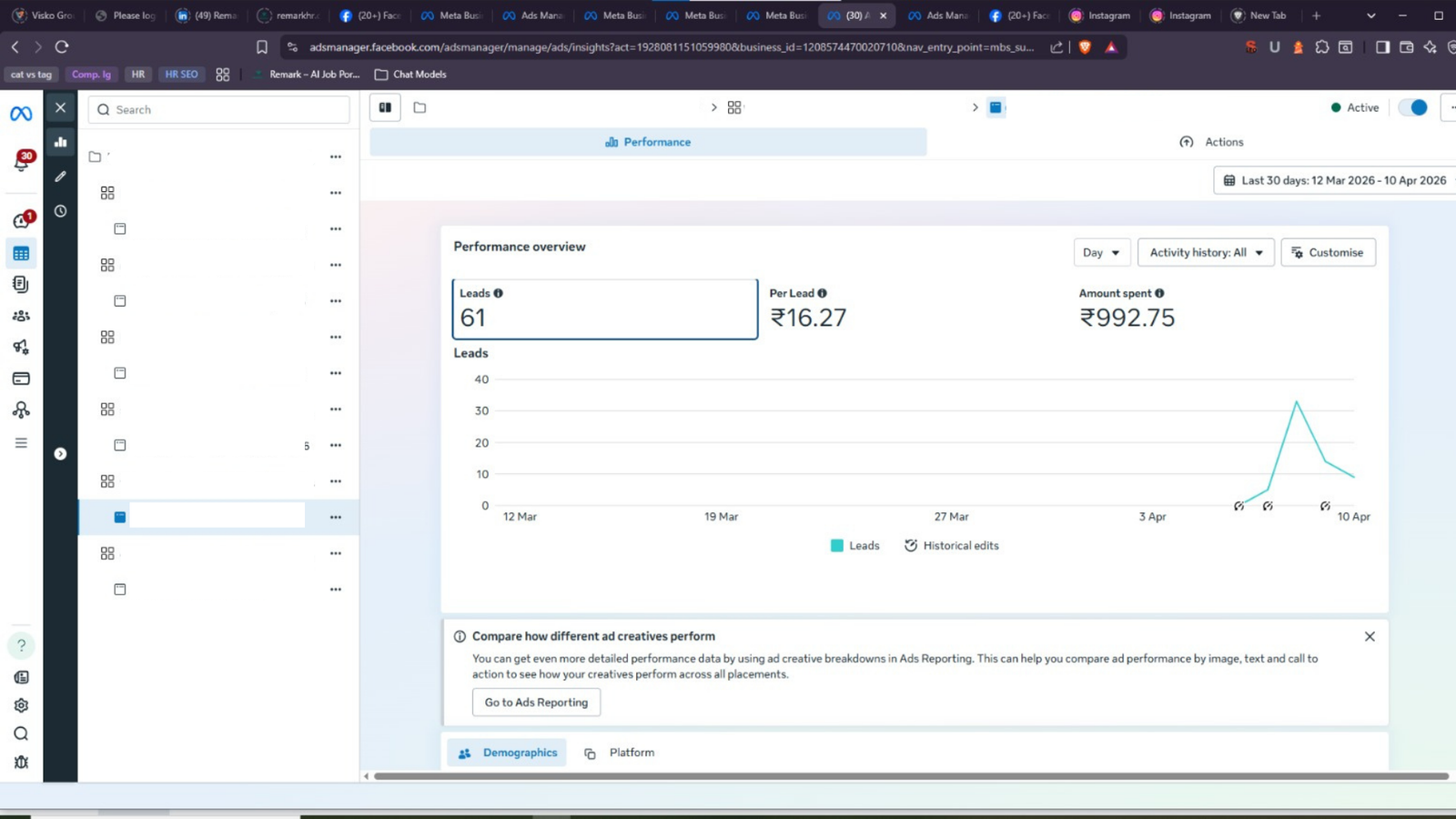This screenshot has width=1456, height=819.
Task: Select the edit pencil icon in dark panel
Action: [60, 177]
